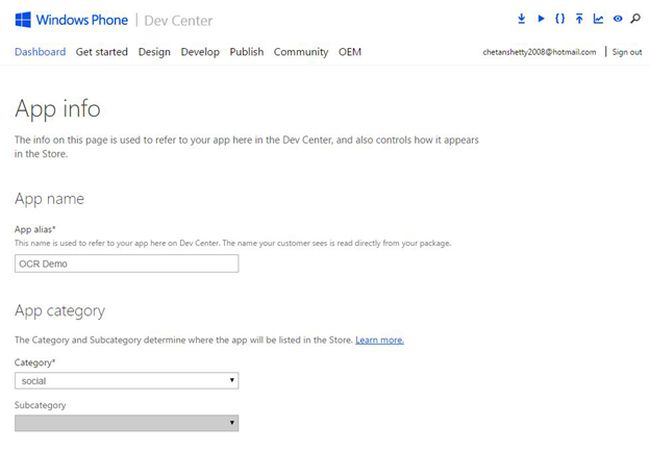Click the curly braces code icon
This screenshot has width=650, height=452.
pos(560,19)
